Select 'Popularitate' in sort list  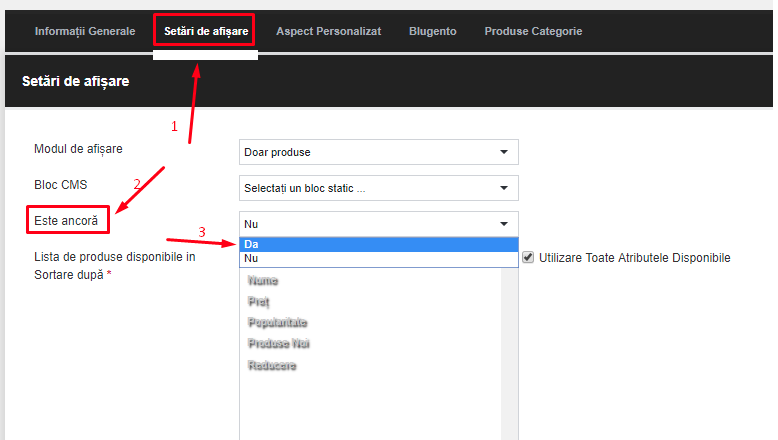(277, 322)
